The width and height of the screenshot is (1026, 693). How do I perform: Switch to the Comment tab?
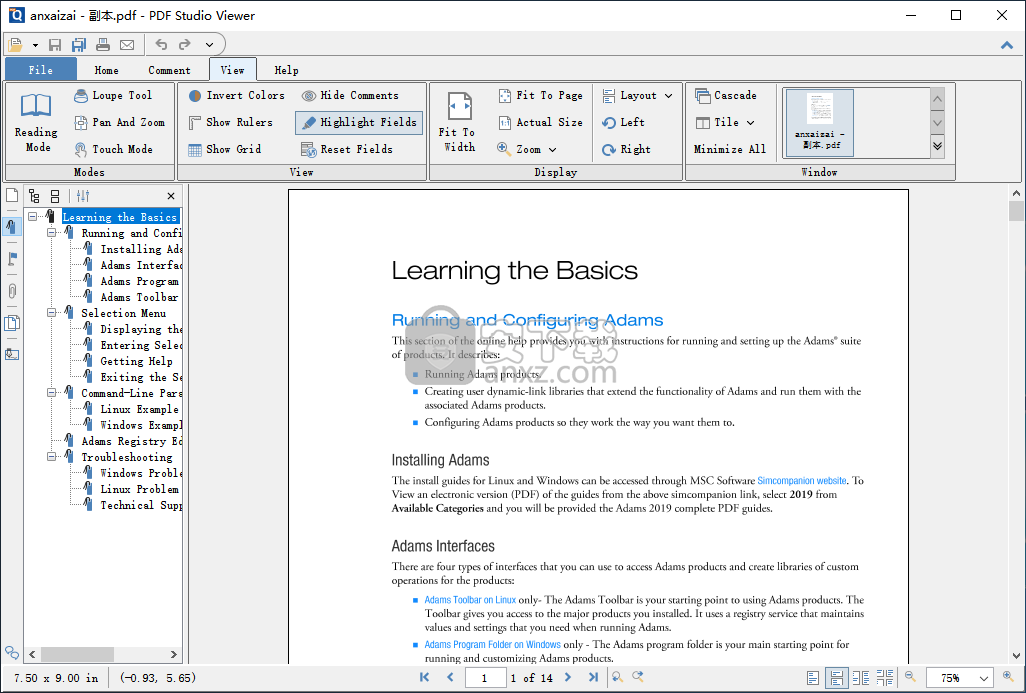(169, 70)
